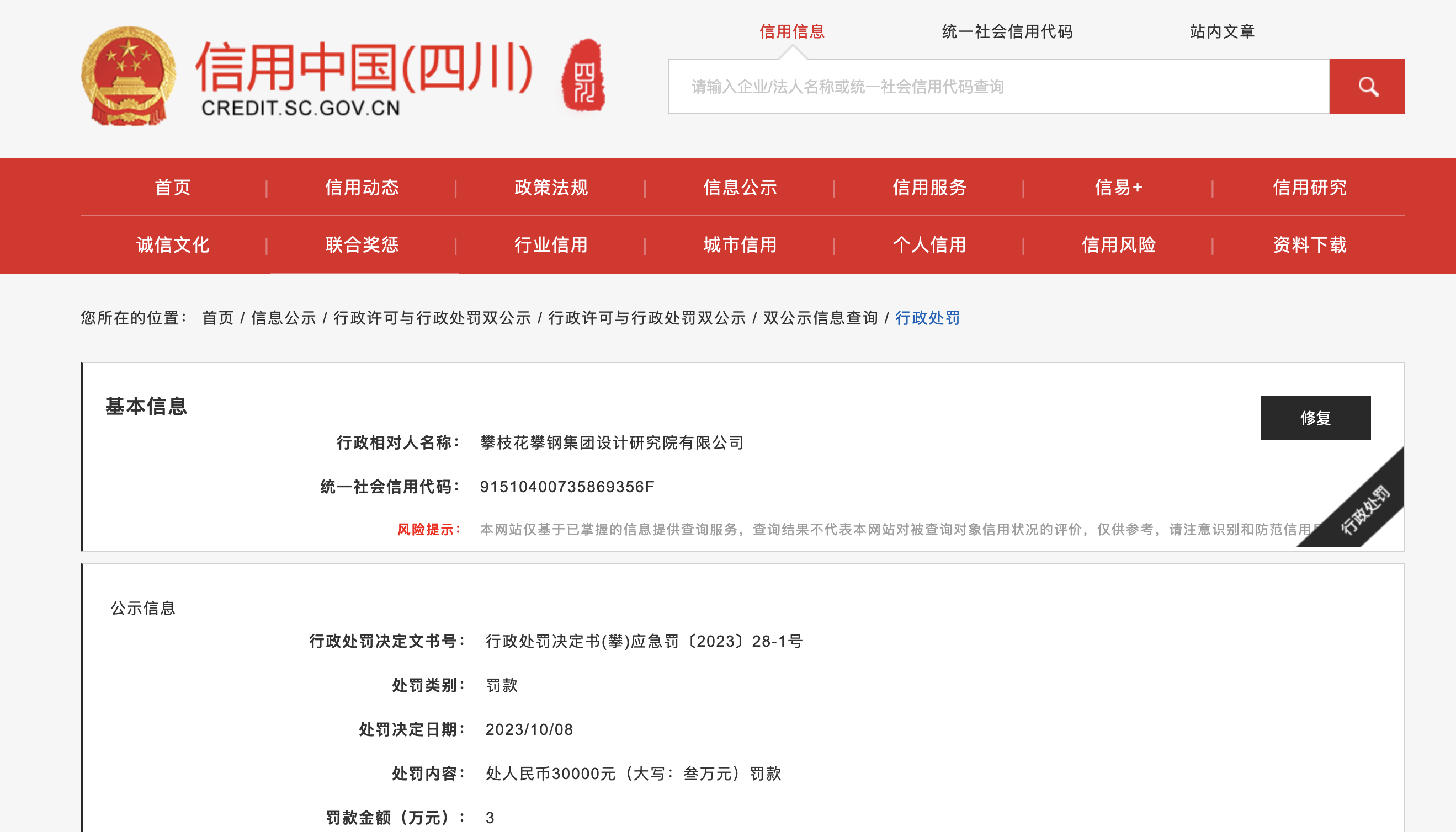Image resolution: width=1456 pixels, height=832 pixels.
Task: Select the 信易+ navigation item
Action: tap(1118, 188)
